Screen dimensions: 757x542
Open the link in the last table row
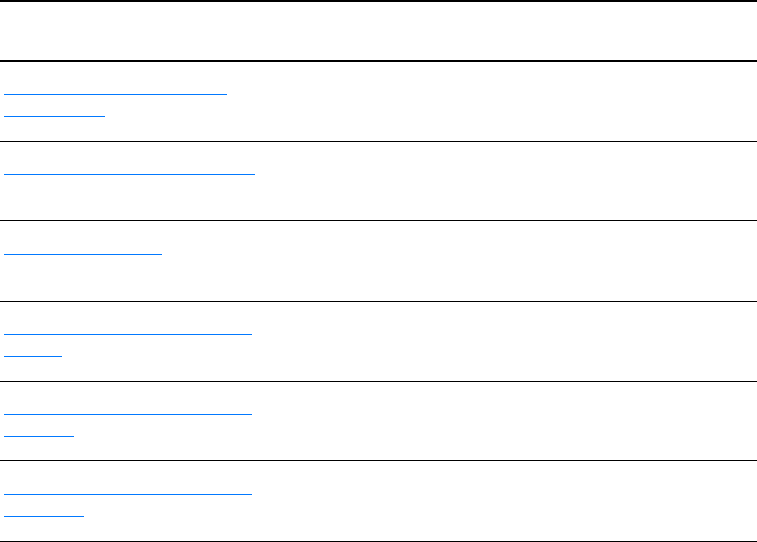click(x=128, y=491)
